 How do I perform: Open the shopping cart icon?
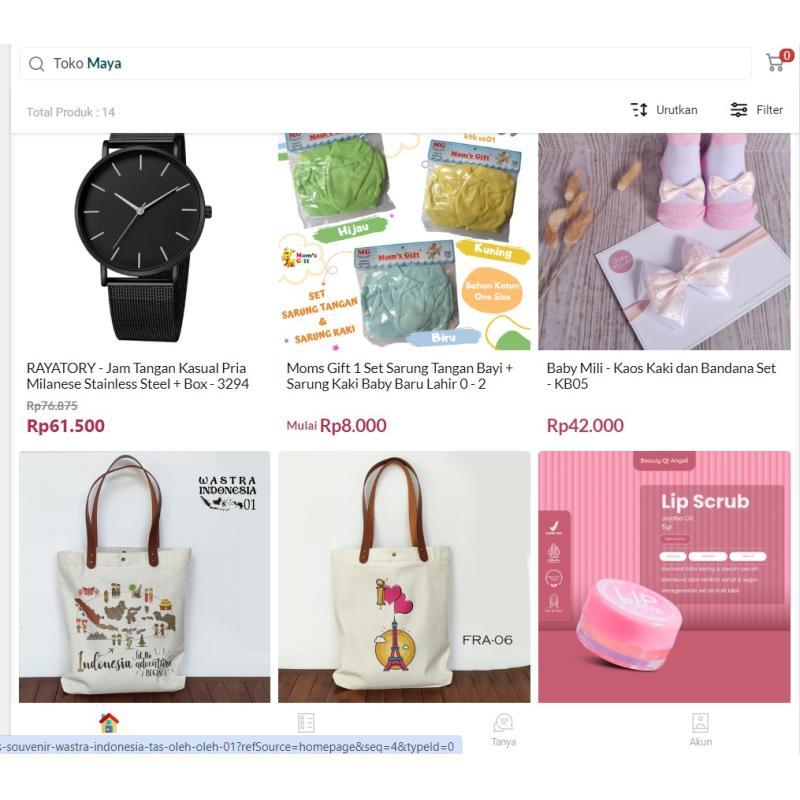tap(776, 62)
